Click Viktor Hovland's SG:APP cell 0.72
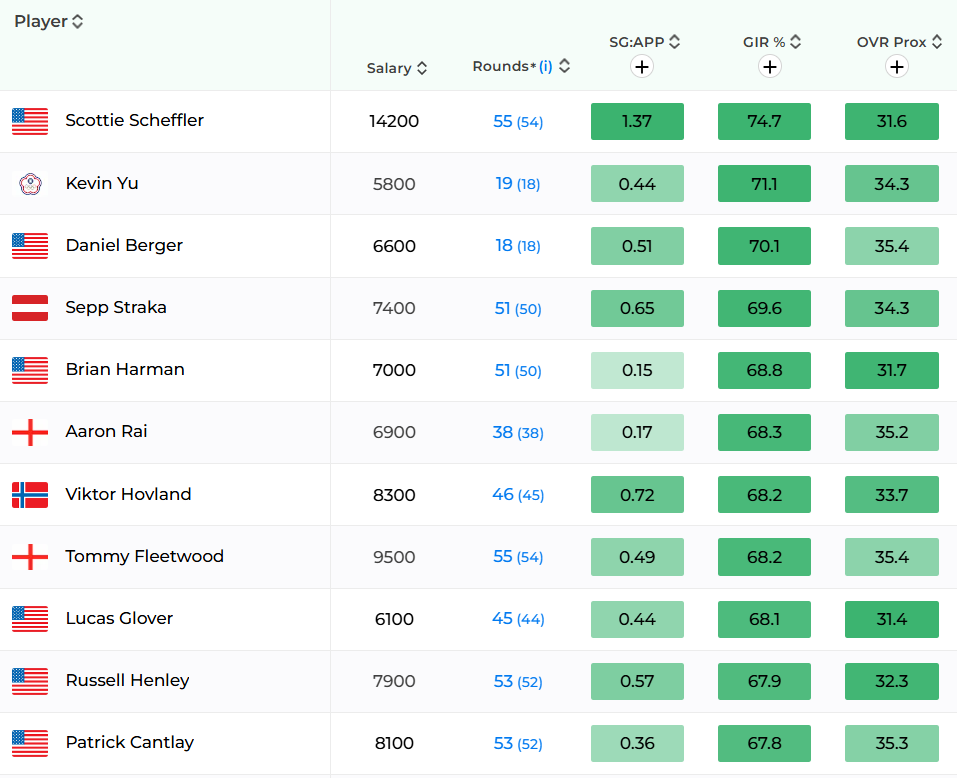The width and height of the screenshot is (957, 778). [x=637, y=495]
